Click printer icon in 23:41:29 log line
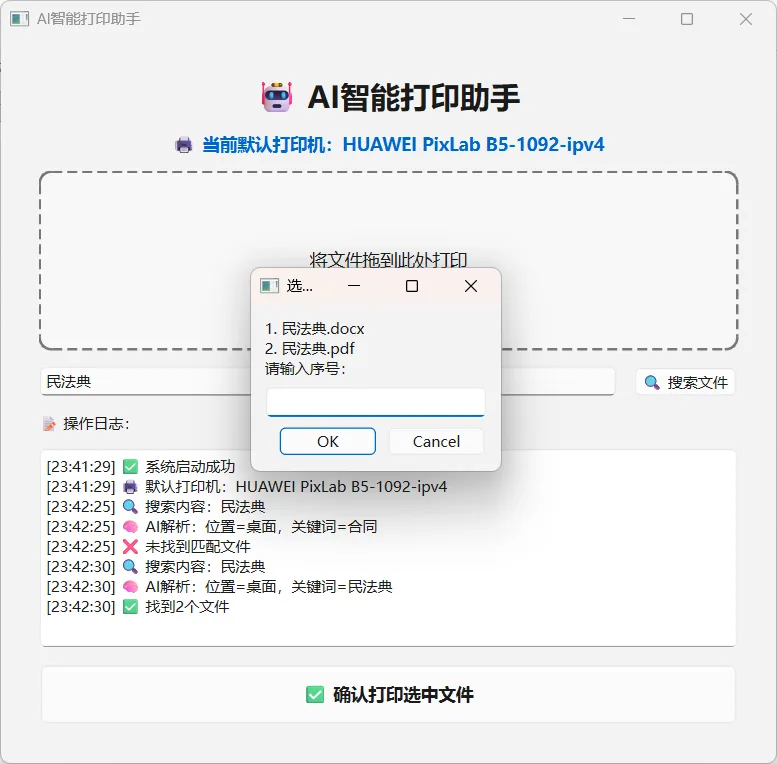777x764 pixels. pyautogui.click(x=130, y=487)
